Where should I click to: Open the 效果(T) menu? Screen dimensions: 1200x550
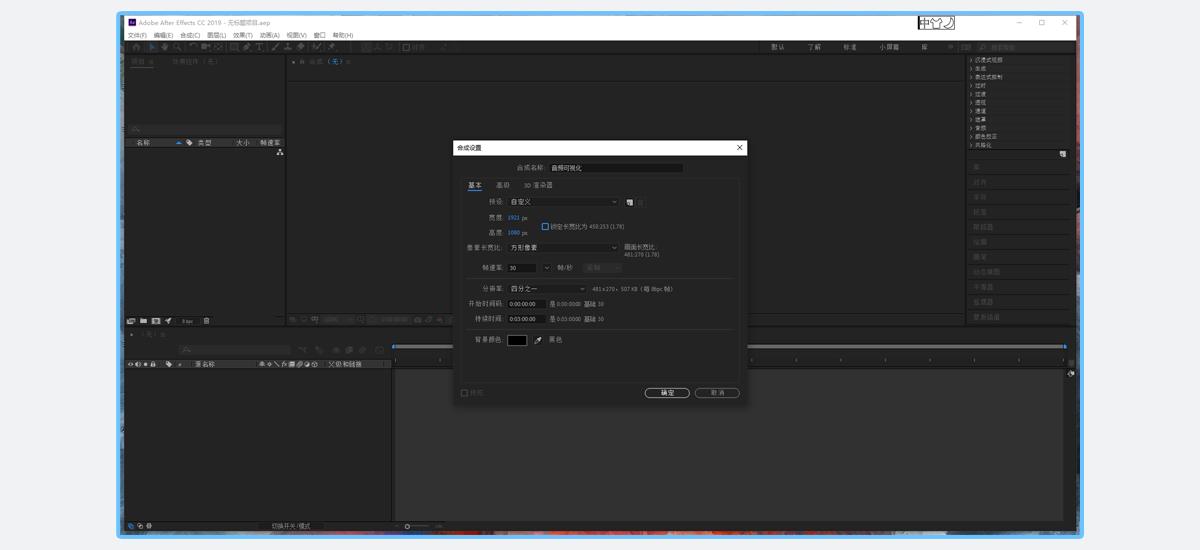[243, 35]
